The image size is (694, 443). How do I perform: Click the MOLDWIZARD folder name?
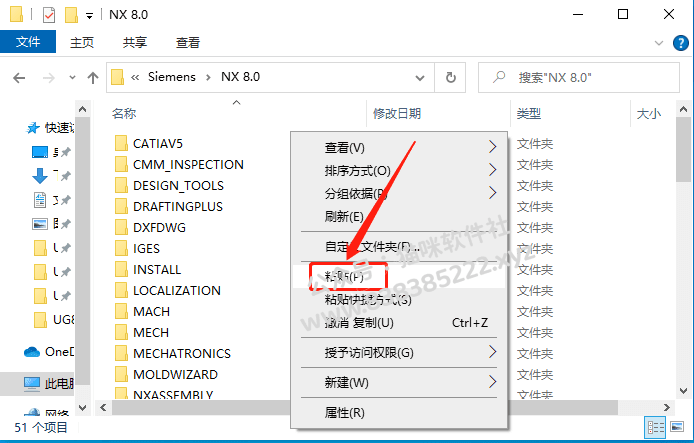click(175, 374)
